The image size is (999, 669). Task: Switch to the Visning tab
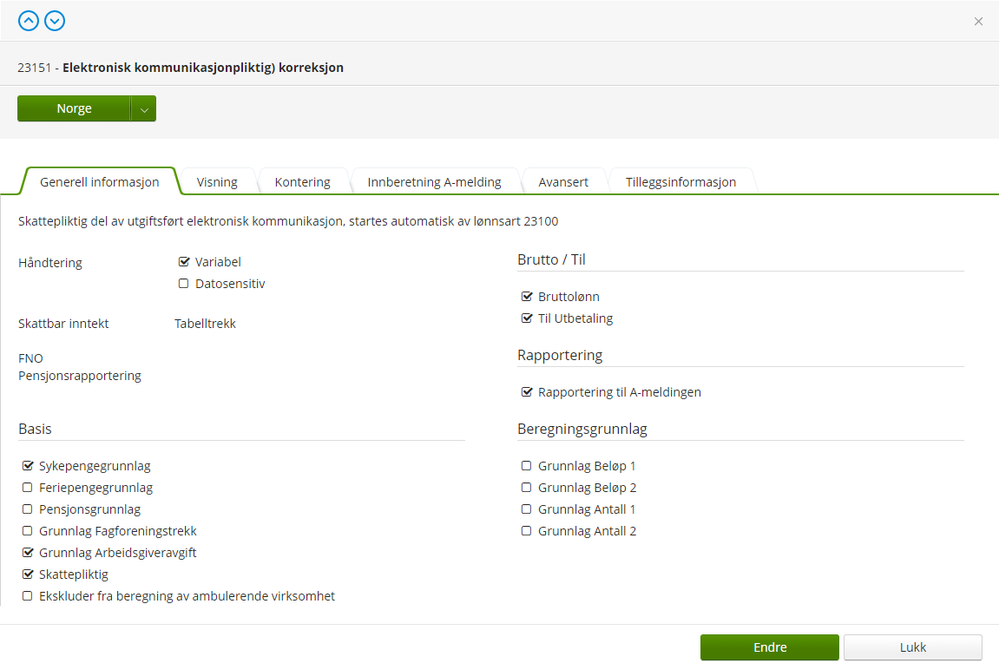point(217,182)
